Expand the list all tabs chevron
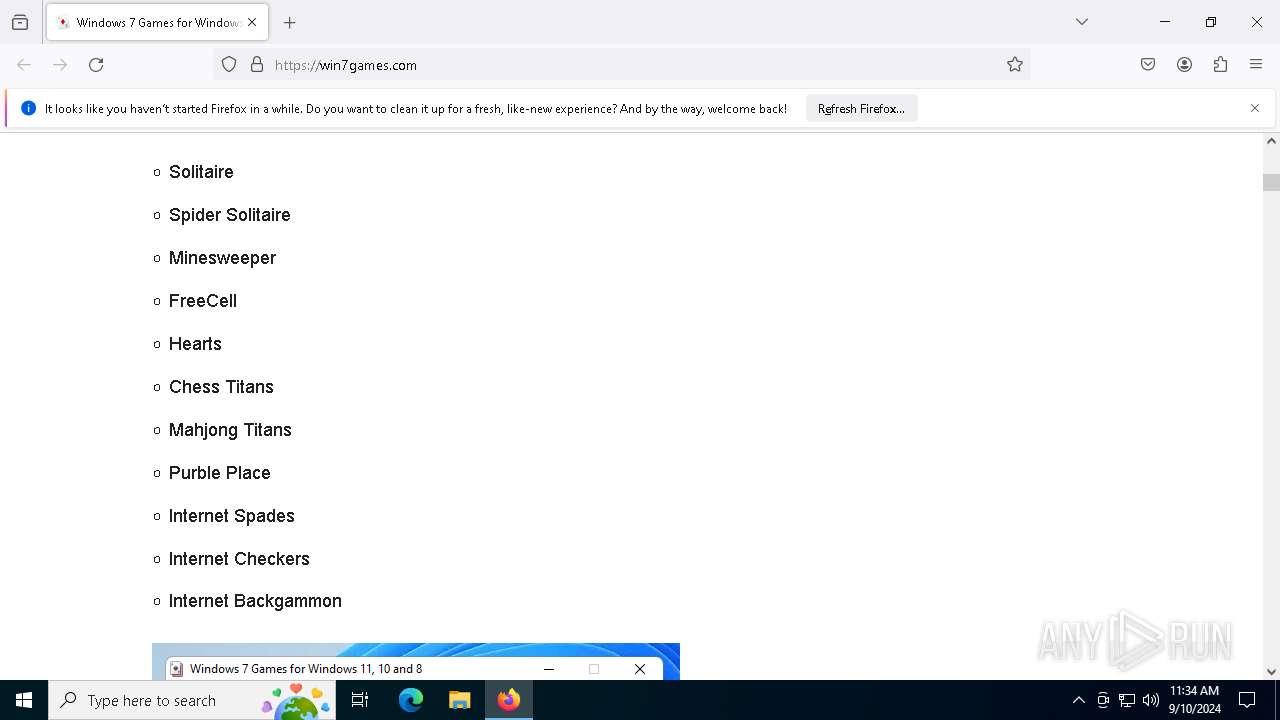The width and height of the screenshot is (1280, 720). [x=1082, y=22]
